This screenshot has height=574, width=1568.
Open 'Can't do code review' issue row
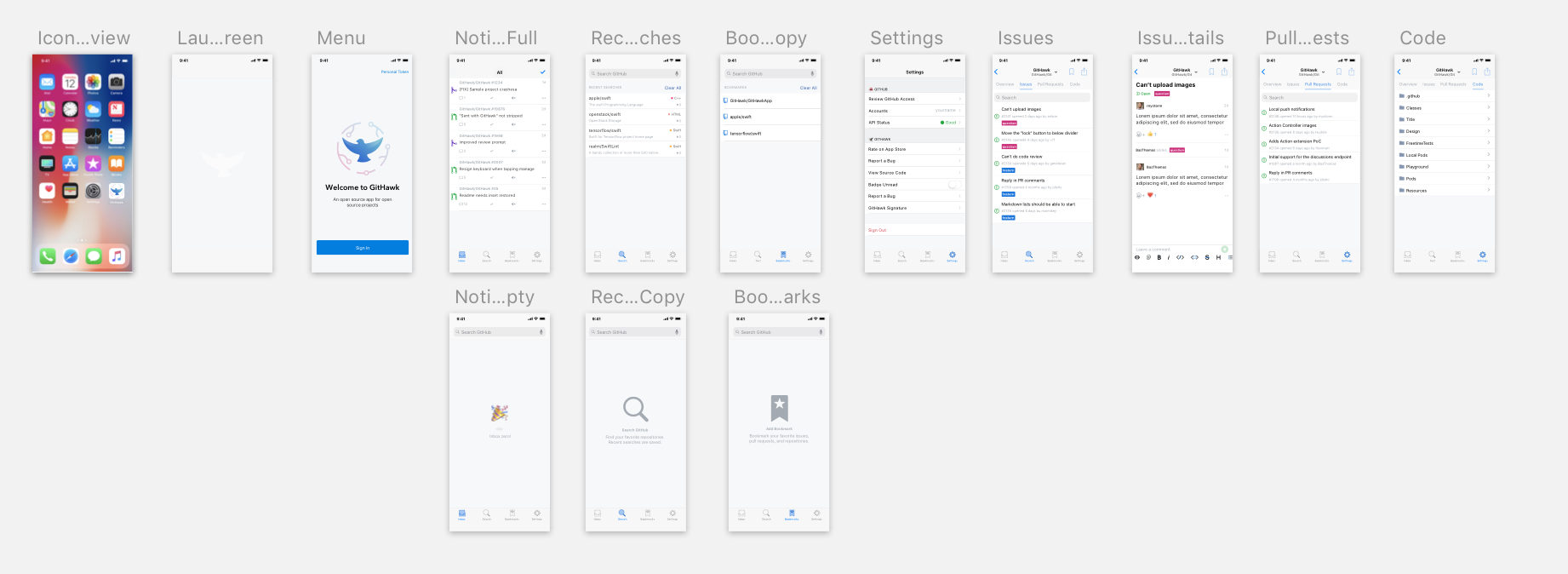click(1043, 164)
